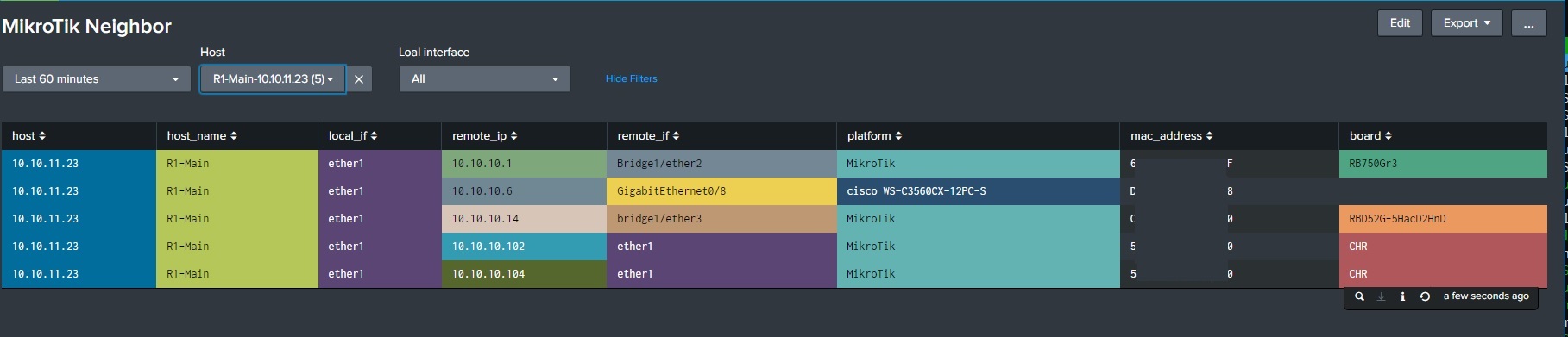Click the export download icon in table footer
The image size is (1568, 337).
(1381, 296)
